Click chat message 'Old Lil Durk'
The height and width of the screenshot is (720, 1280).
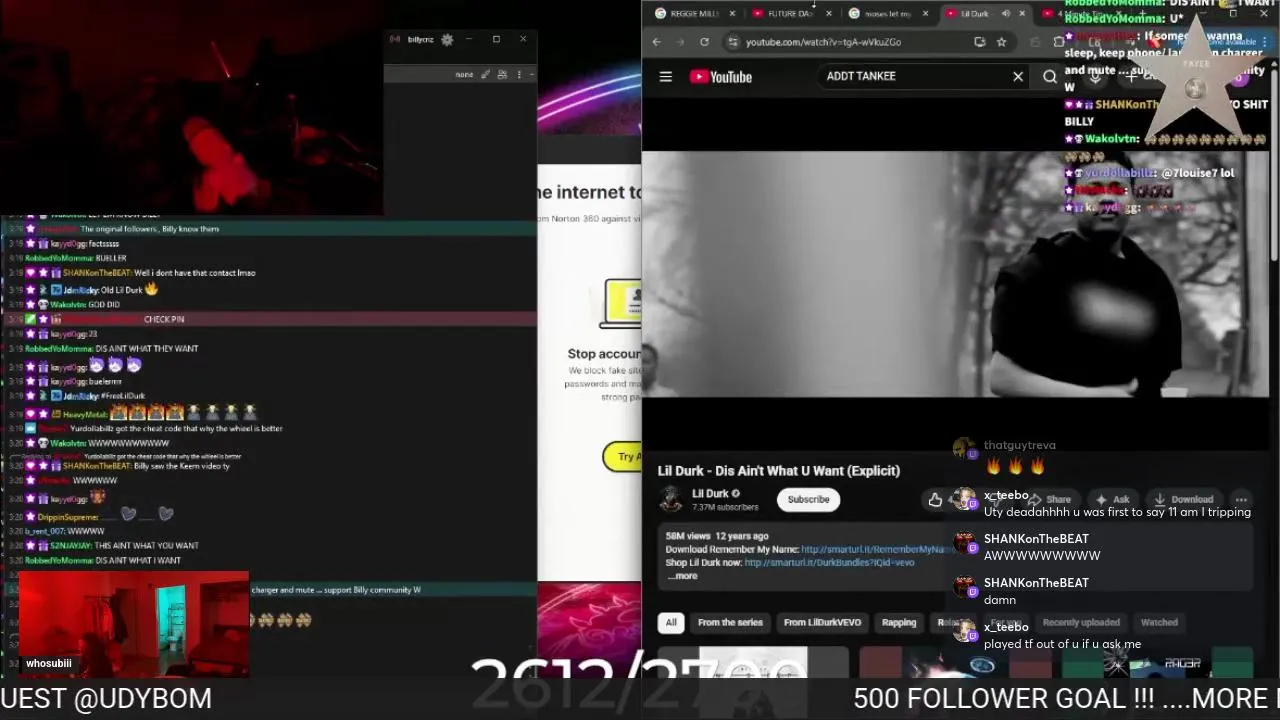point(123,290)
